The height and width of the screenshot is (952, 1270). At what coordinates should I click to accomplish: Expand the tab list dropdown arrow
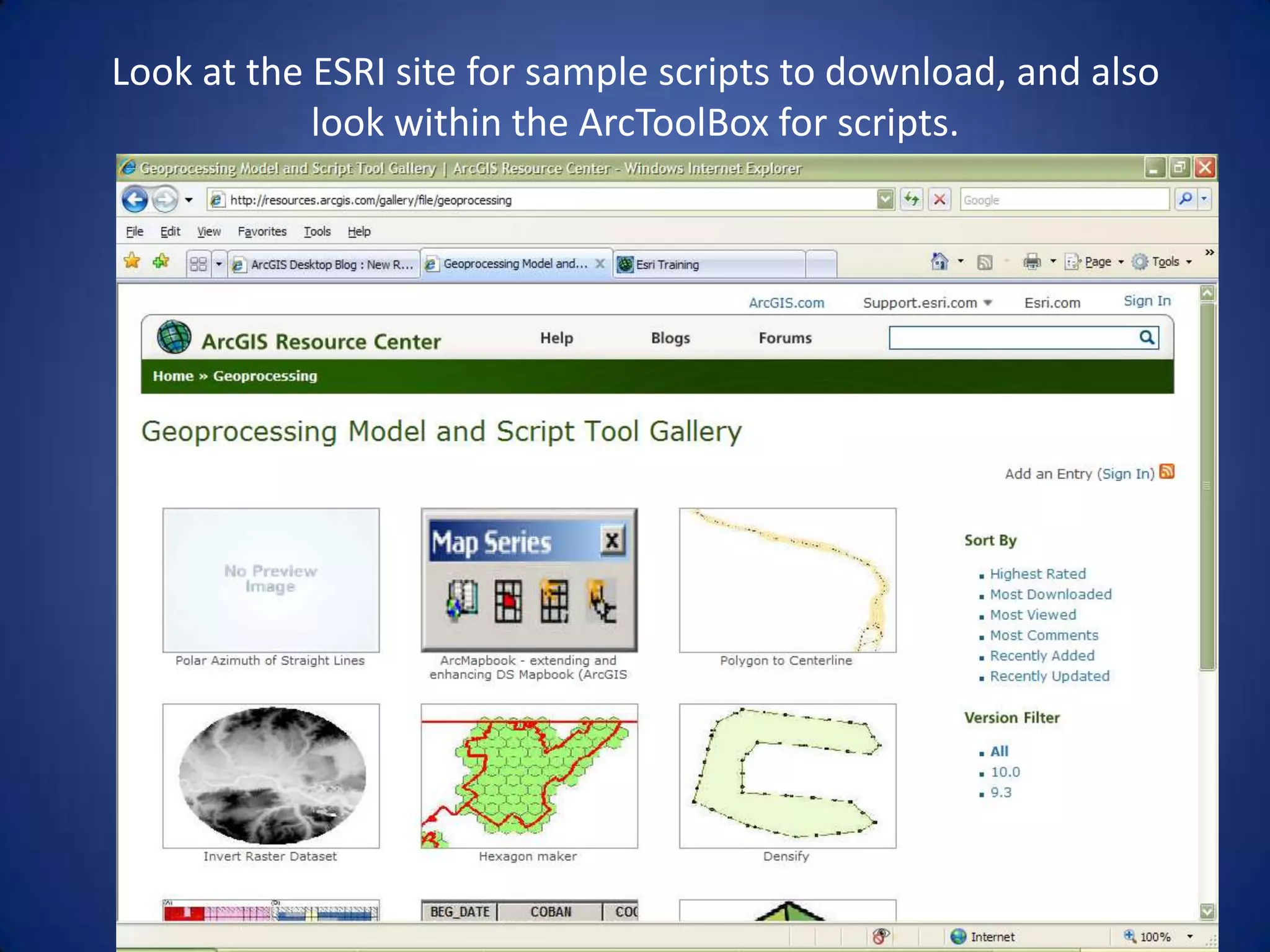[x=219, y=265]
